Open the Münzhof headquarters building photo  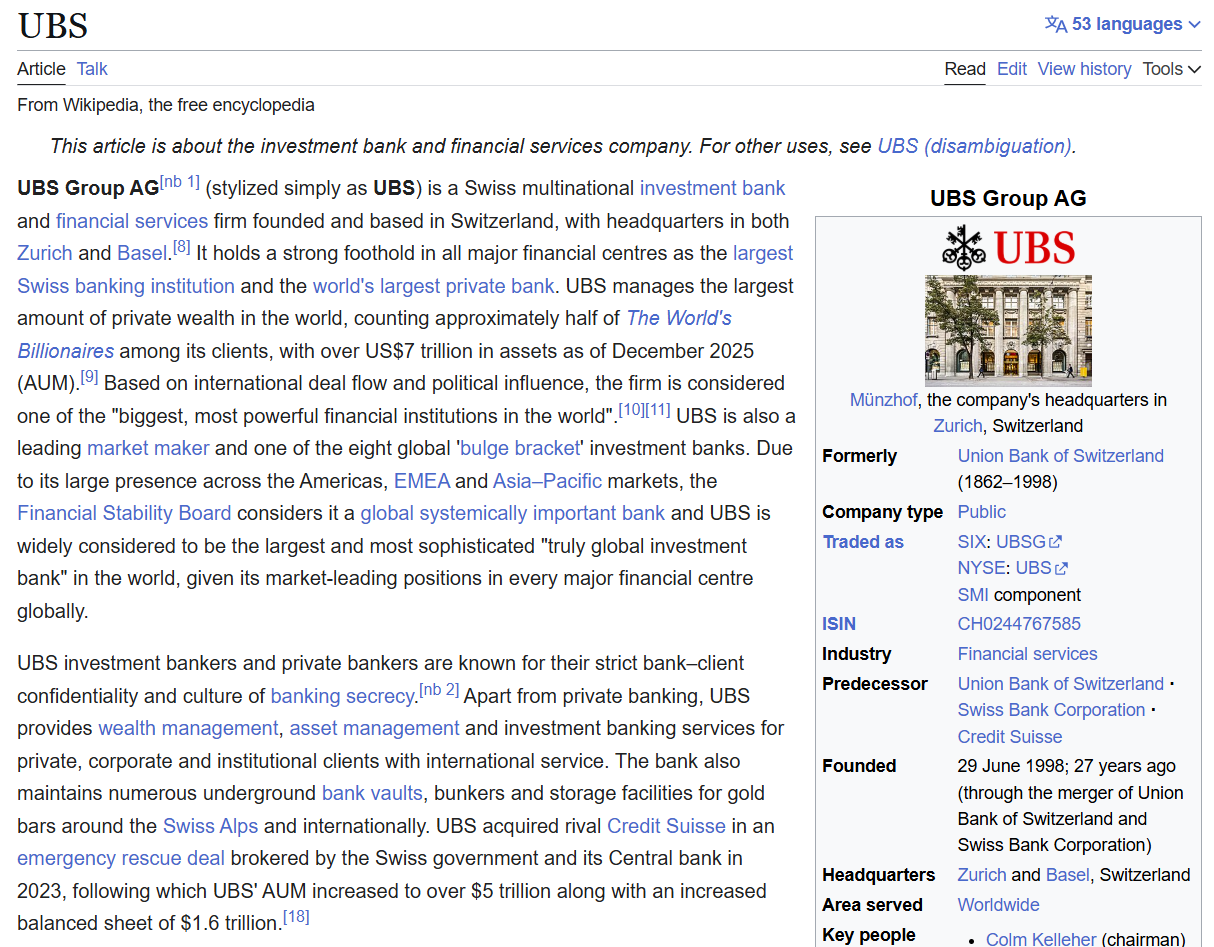click(1008, 330)
